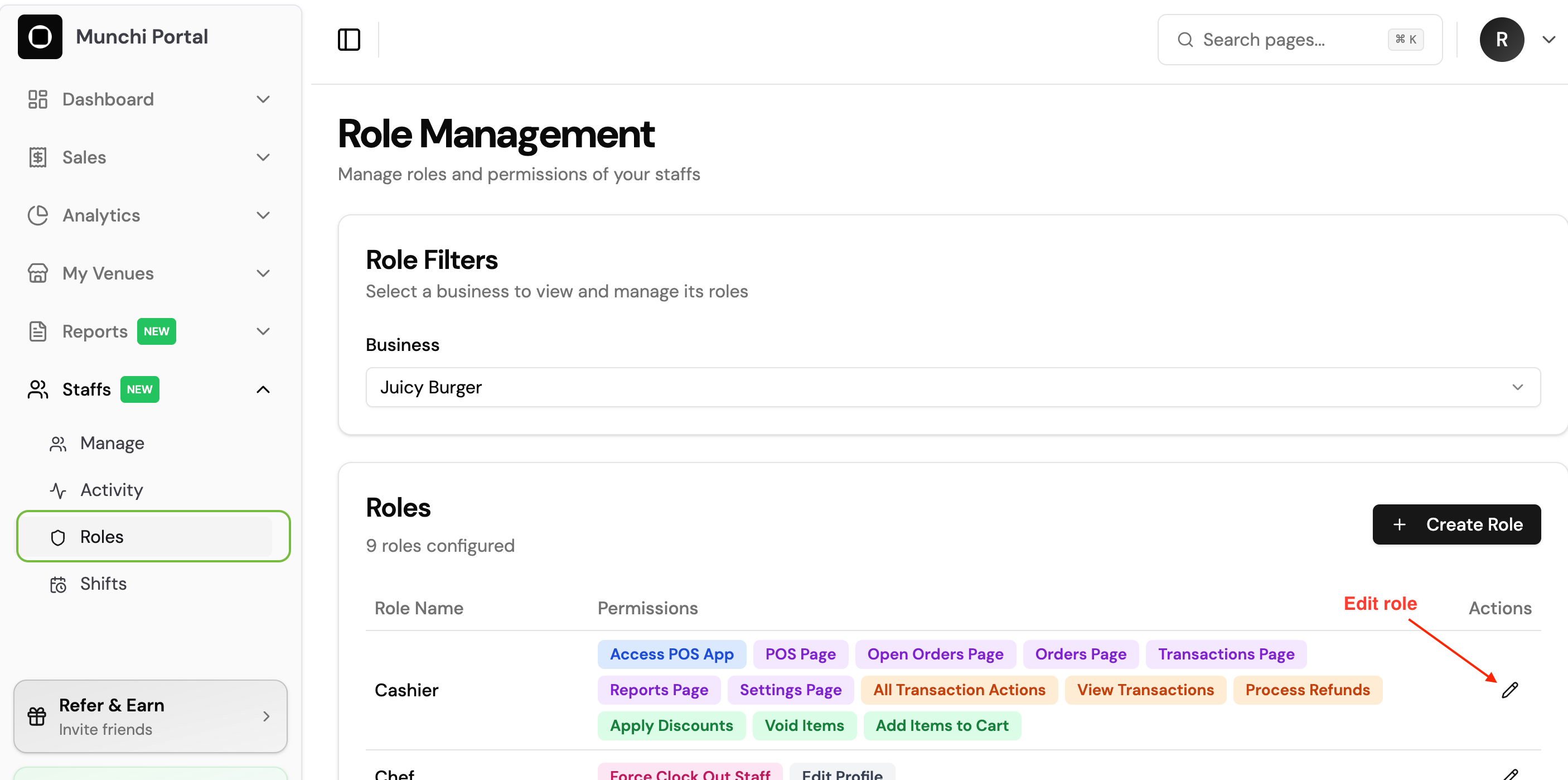Open the Refer & Earn arrow
This screenshot has height=780, width=1568.
pos(266,716)
